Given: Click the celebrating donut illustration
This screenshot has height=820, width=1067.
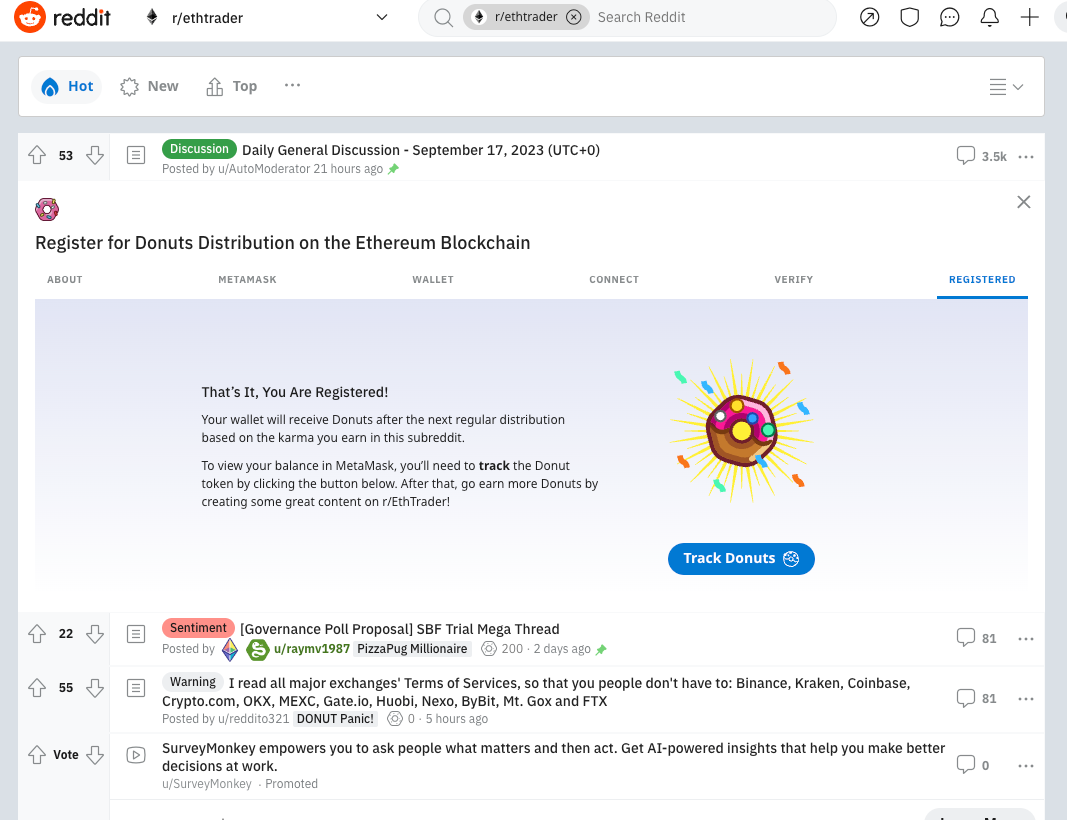Looking at the screenshot, I should tap(741, 431).
